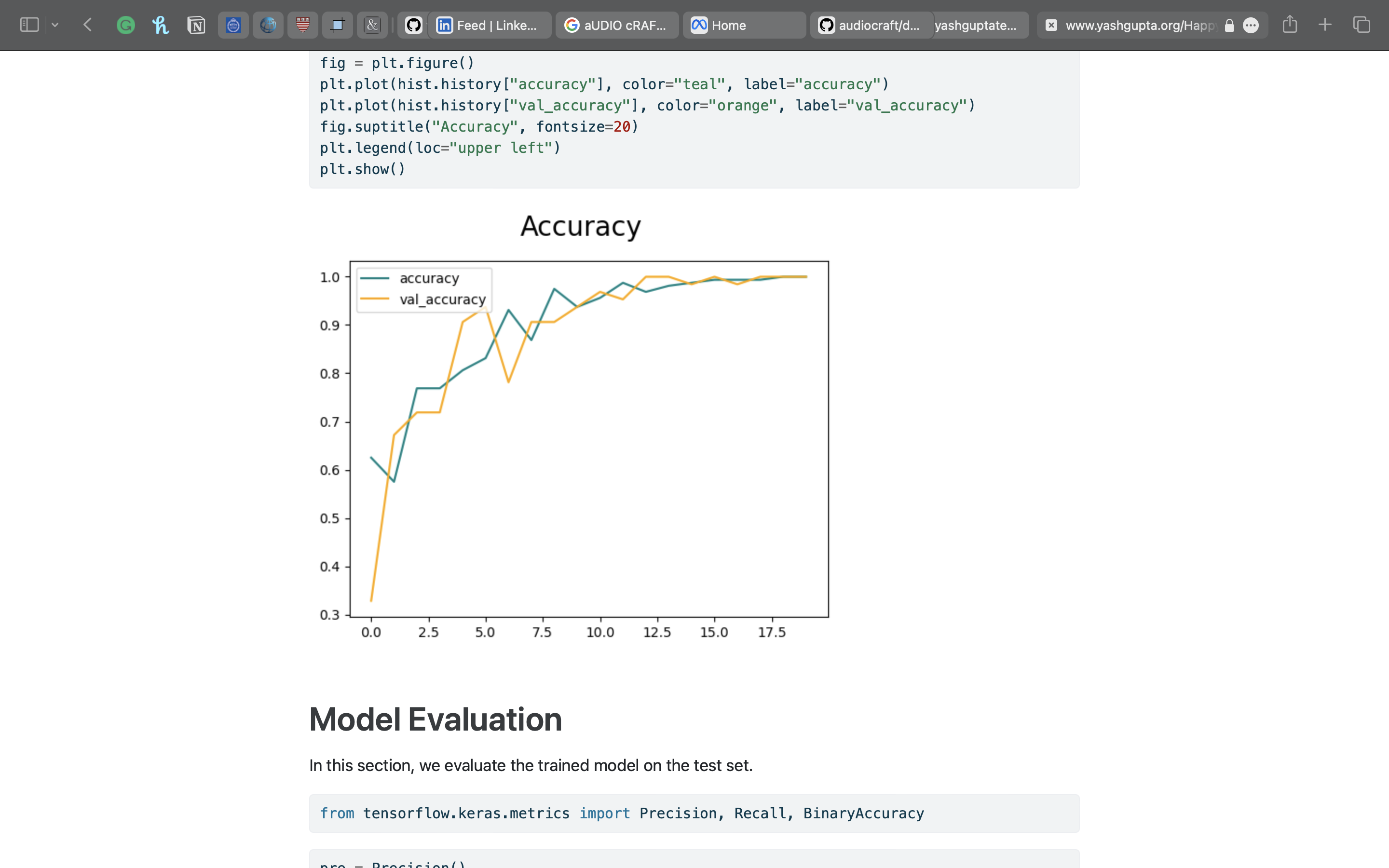Switch to the crop-icon pinned tab

coord(338,25)
